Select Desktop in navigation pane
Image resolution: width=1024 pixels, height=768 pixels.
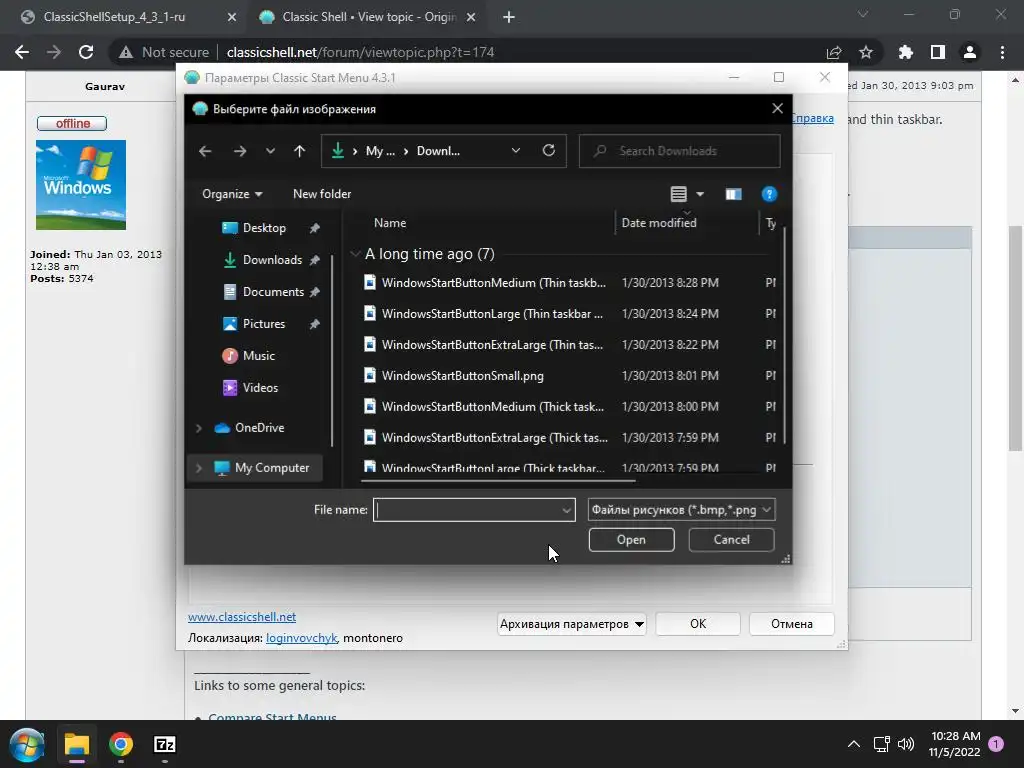point(264,228)
